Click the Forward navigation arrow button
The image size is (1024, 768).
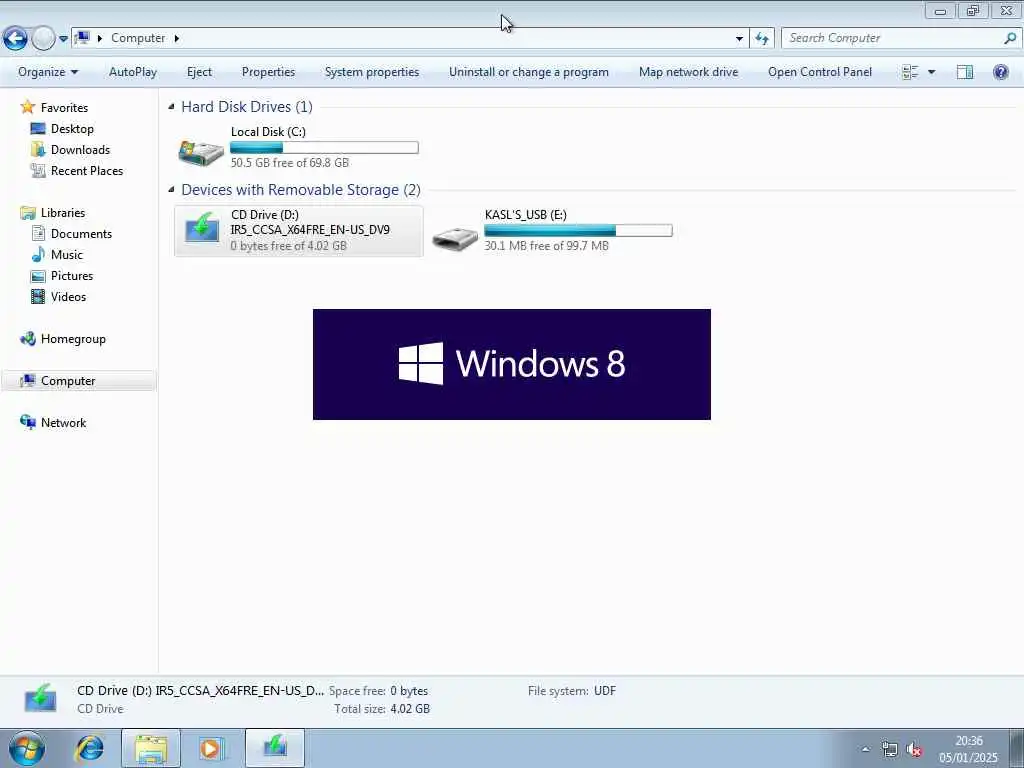point(43,39)
